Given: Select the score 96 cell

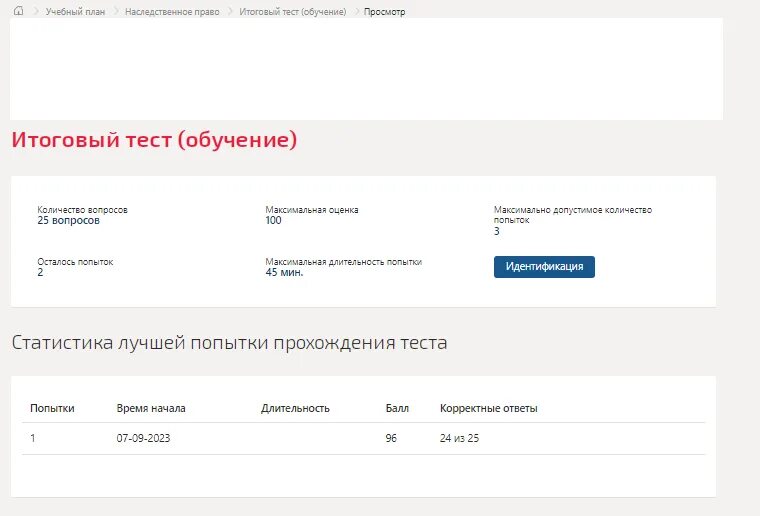Looking at the screenshot, I should [392, 438].
